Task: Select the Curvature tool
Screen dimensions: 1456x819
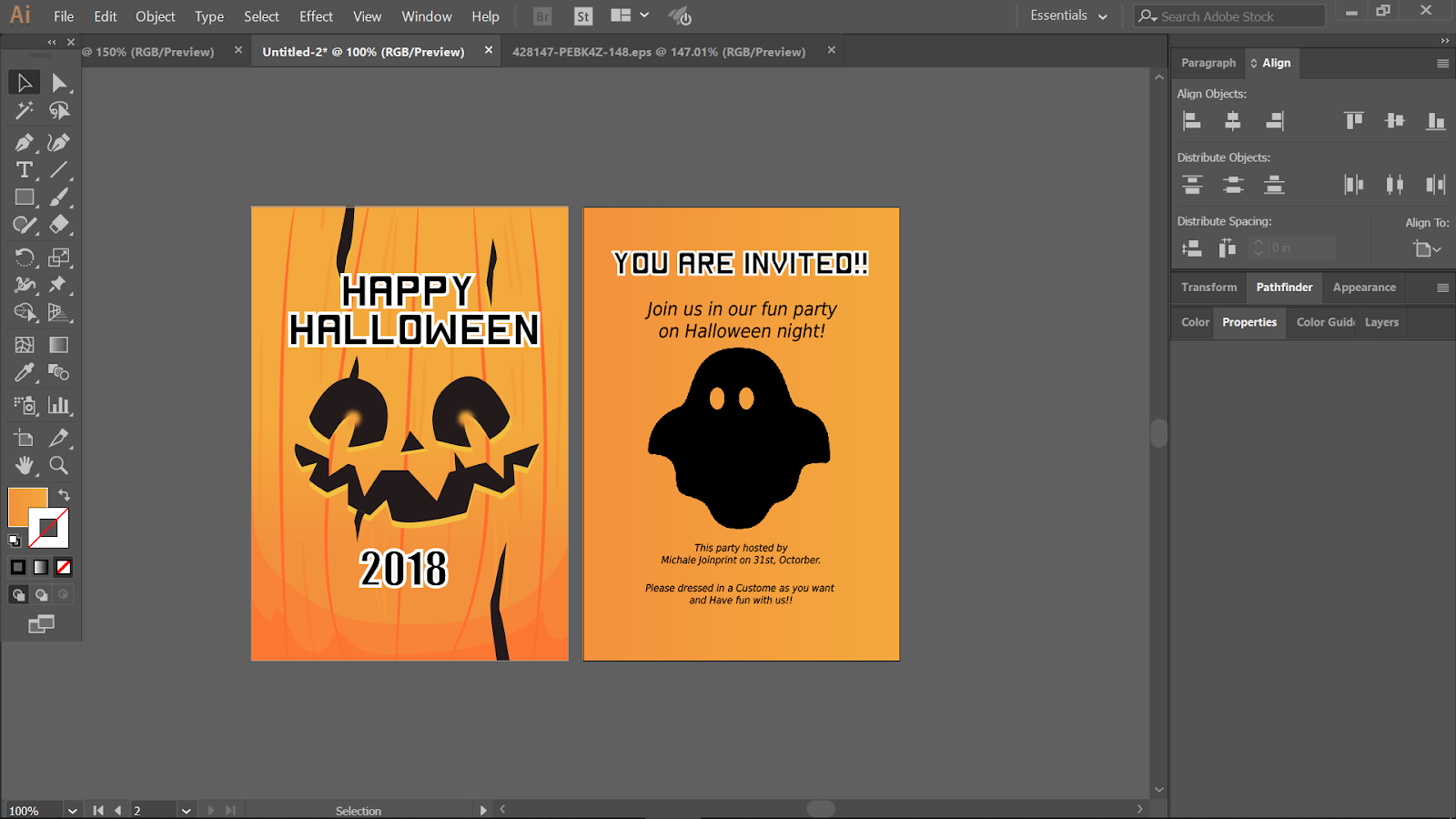Action: click(59, 143)
